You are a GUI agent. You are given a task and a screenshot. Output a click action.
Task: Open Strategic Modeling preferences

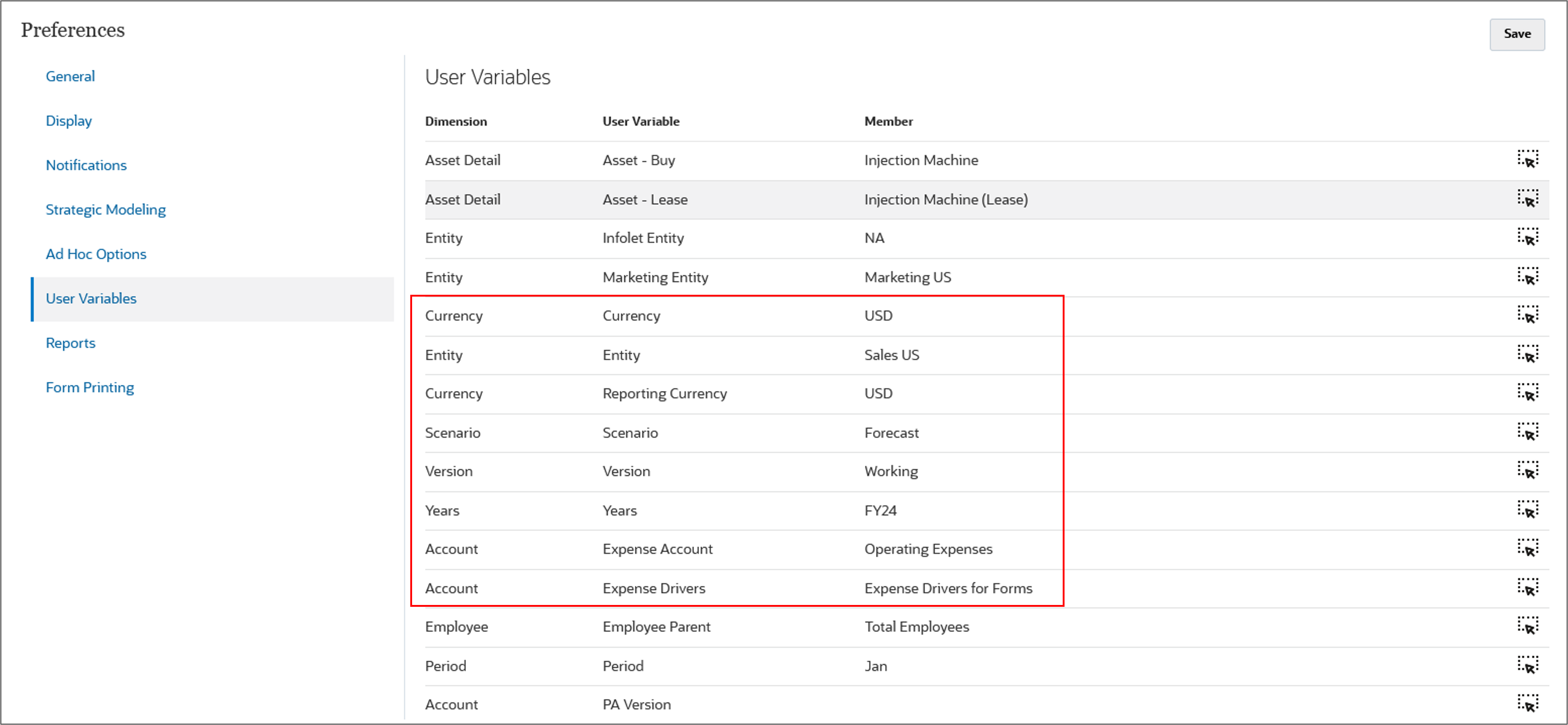[x=105, y=209]
